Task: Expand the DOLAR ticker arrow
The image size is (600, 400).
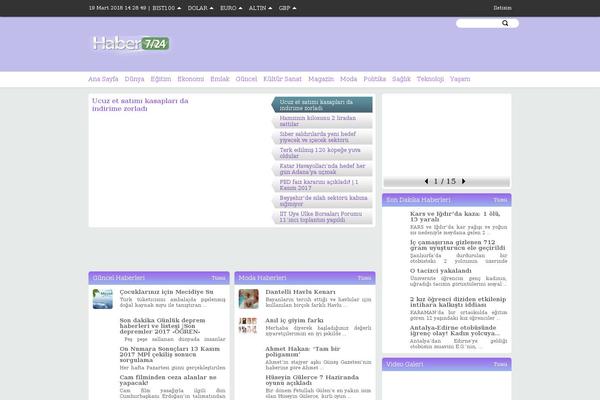Action: tap(211, 8)
